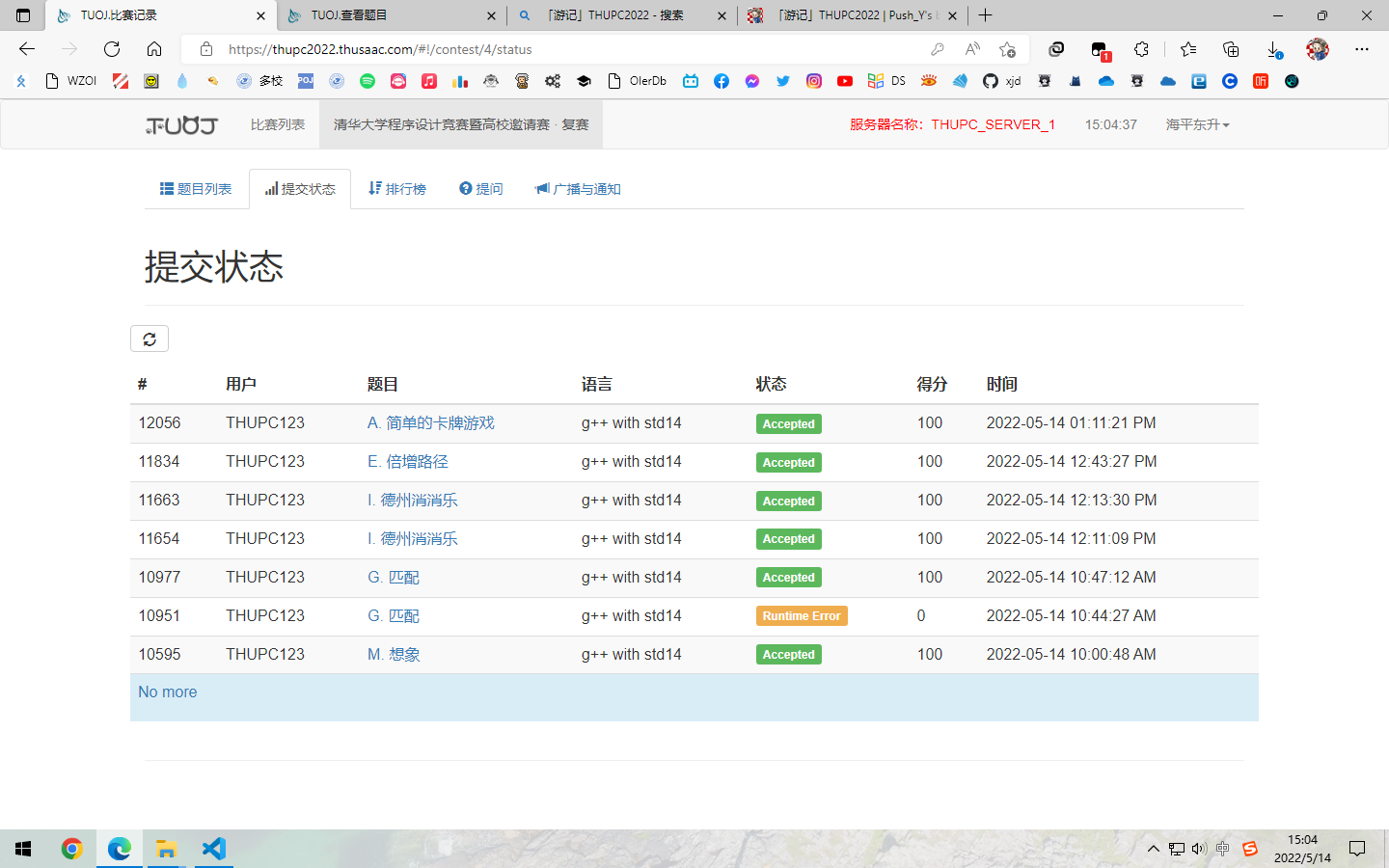Click the refresh submissions button

point(150,339)
